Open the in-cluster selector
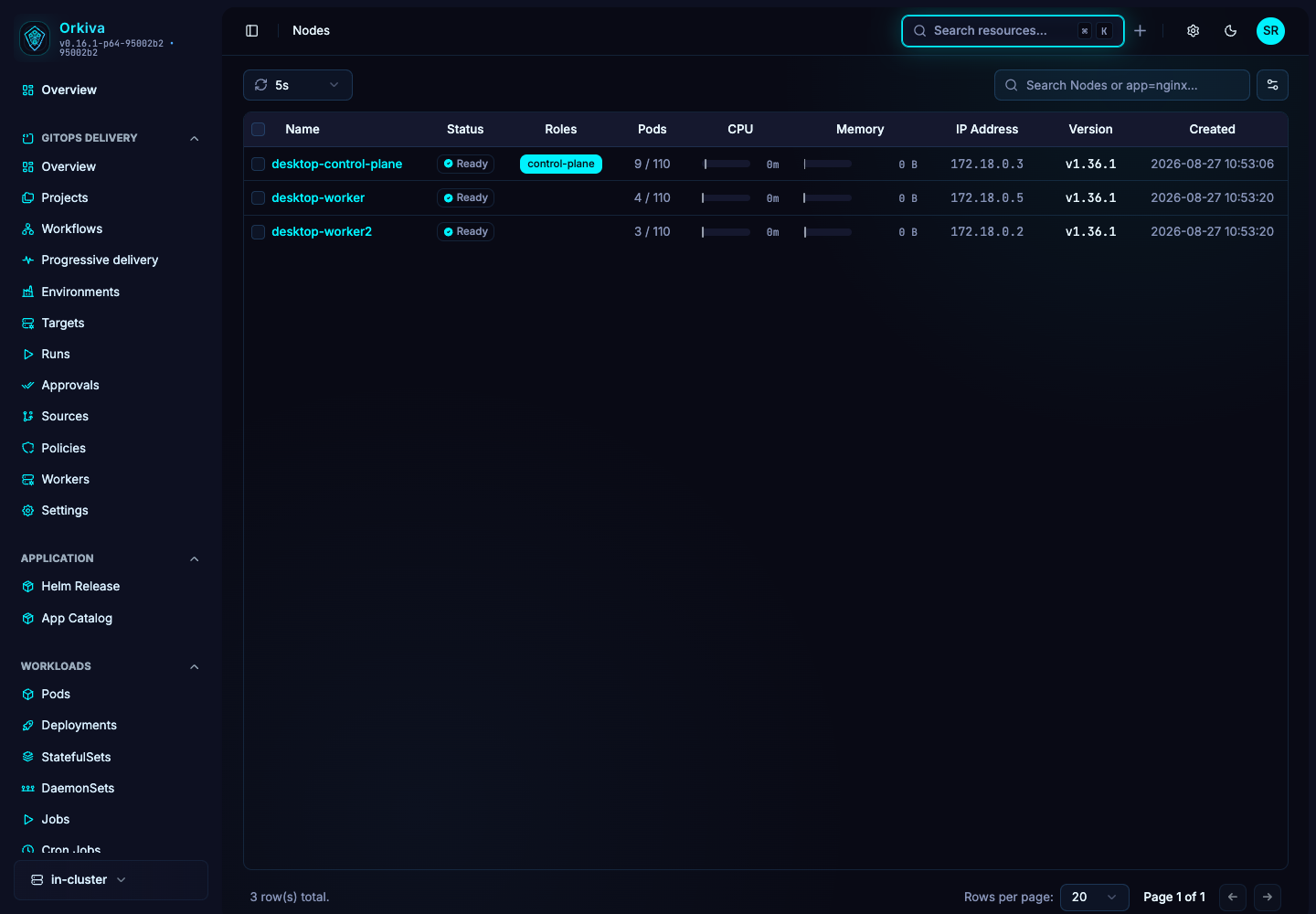 111,880
